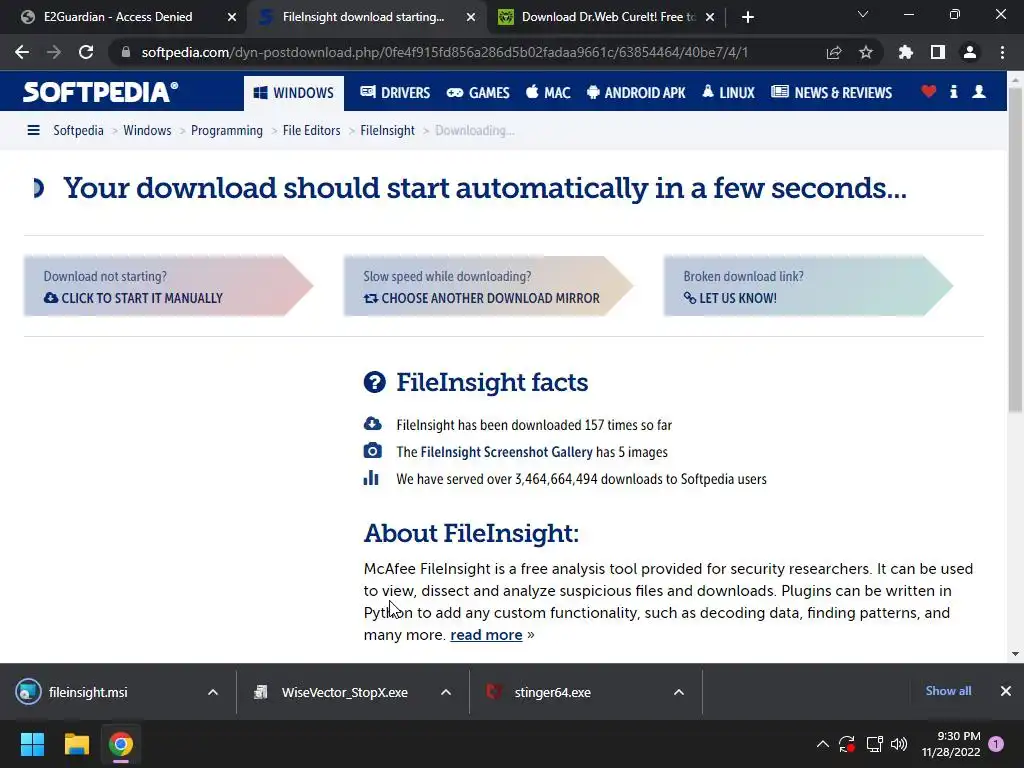
Task: Click the Chrome taskbar icon
Action: click(121, 744)
